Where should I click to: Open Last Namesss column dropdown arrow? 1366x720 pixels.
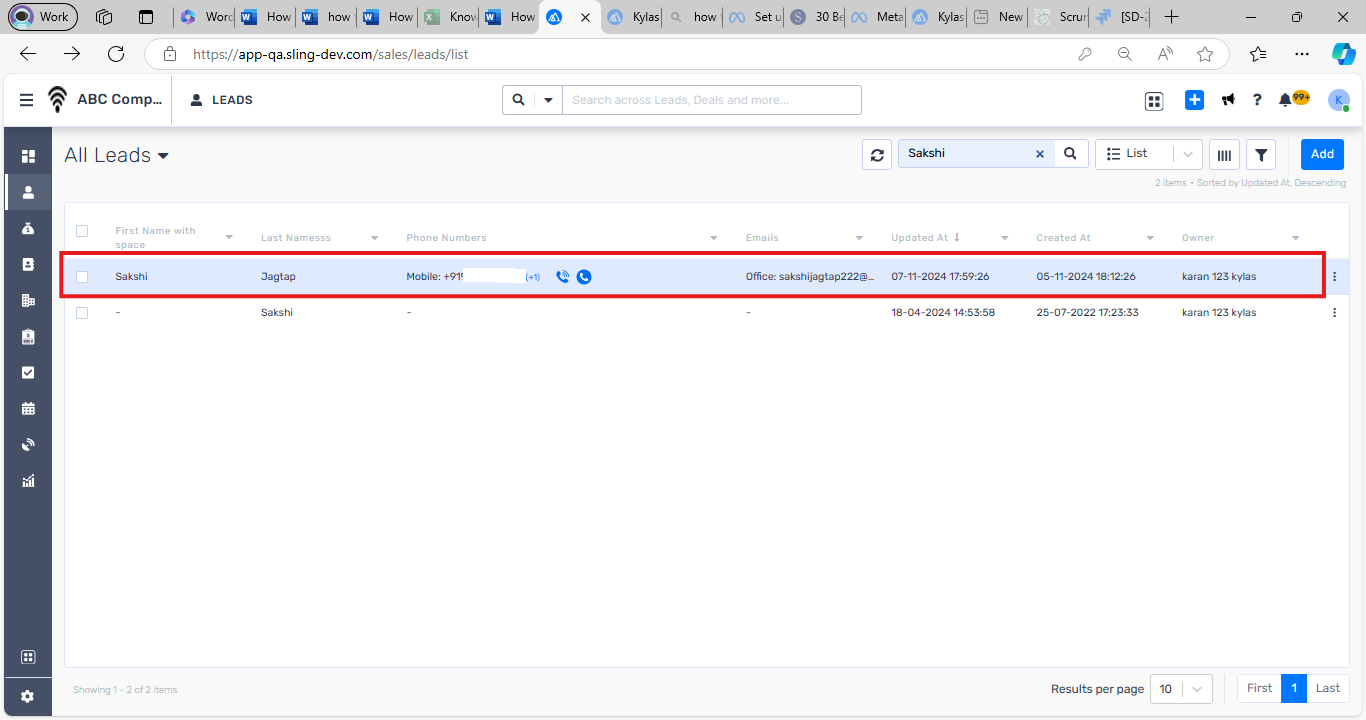point(375,238)
